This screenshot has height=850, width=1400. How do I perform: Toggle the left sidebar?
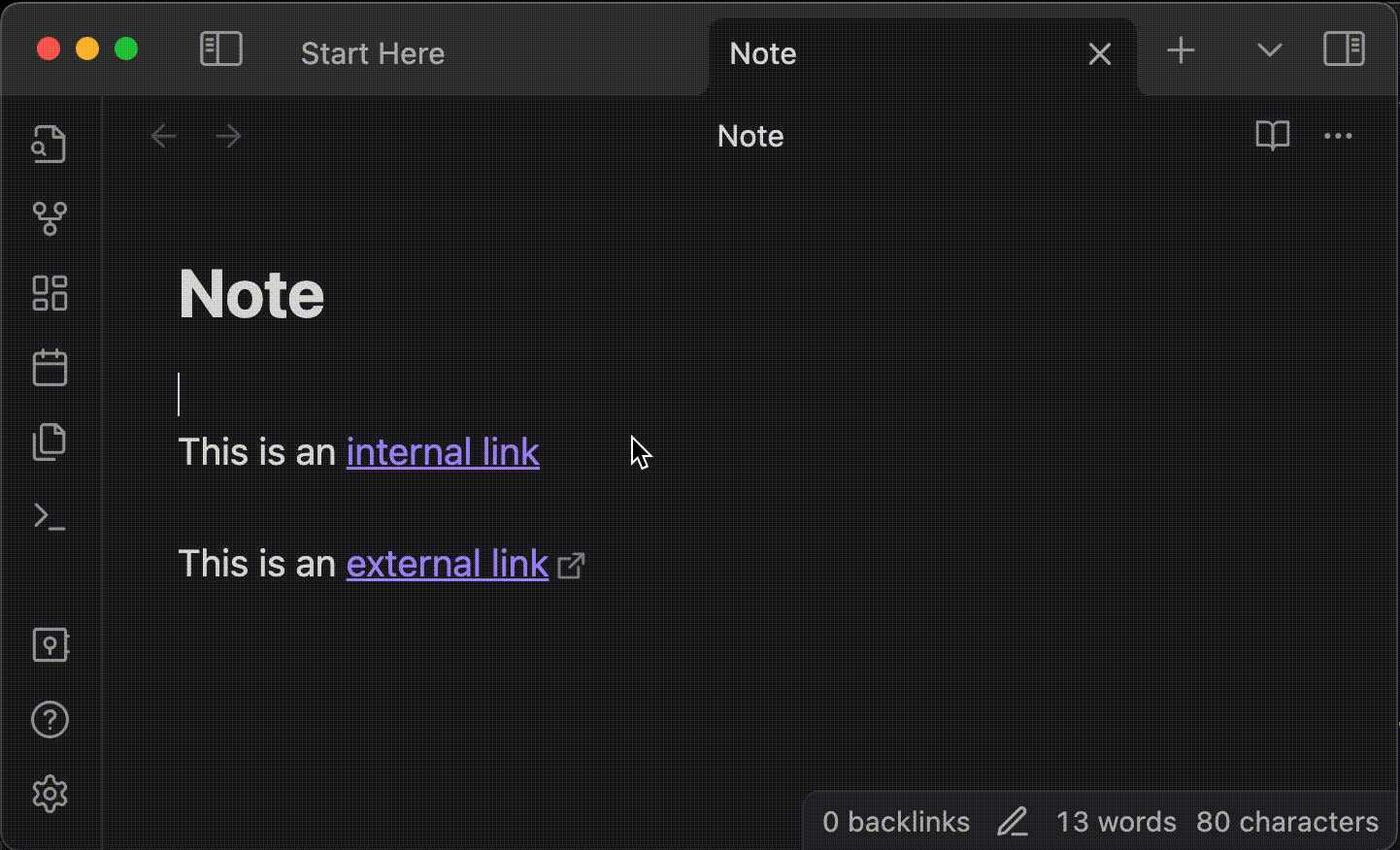tap(220, 49)
